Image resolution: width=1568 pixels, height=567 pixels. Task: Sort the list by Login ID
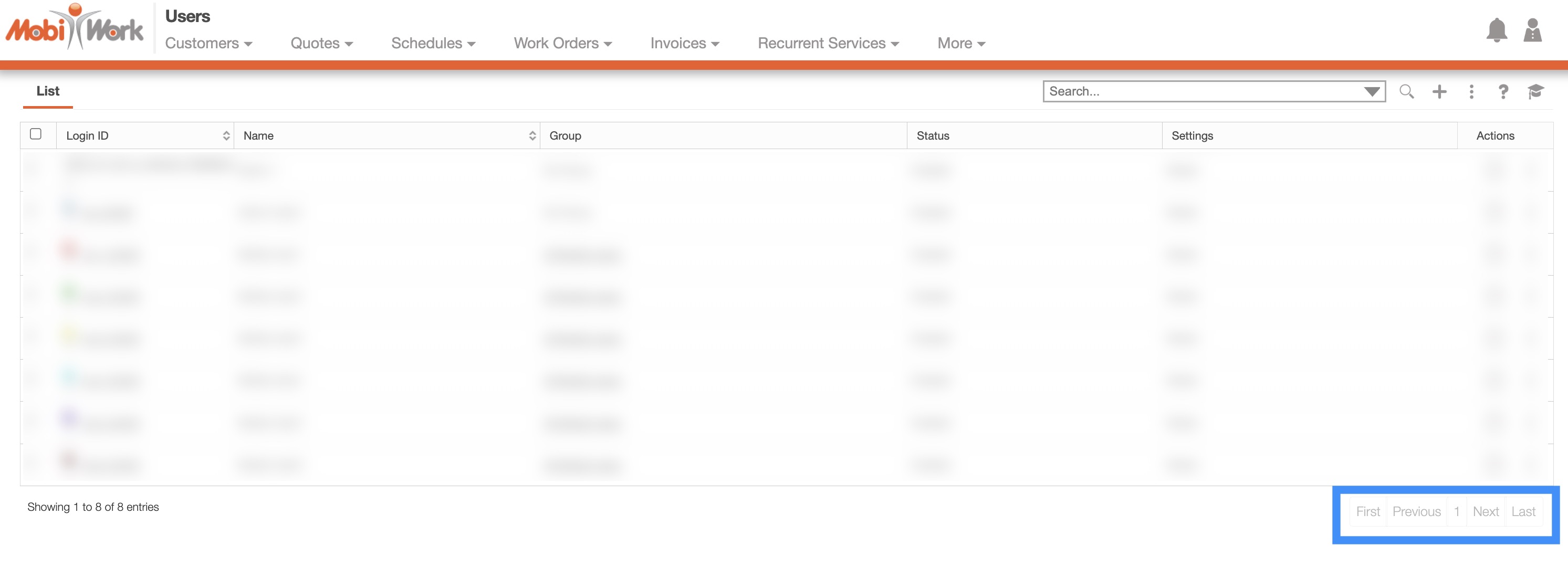[226, 135]
